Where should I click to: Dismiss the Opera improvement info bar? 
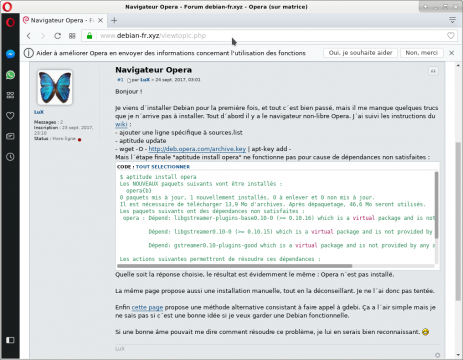click(452, 53)
